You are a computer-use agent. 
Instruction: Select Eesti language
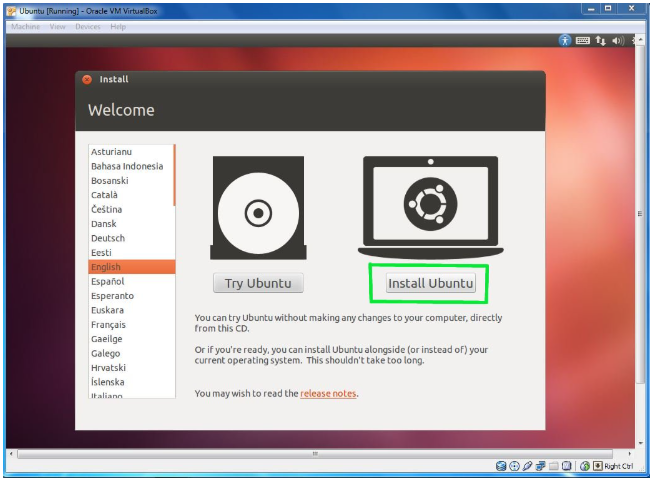pos(131,252)
